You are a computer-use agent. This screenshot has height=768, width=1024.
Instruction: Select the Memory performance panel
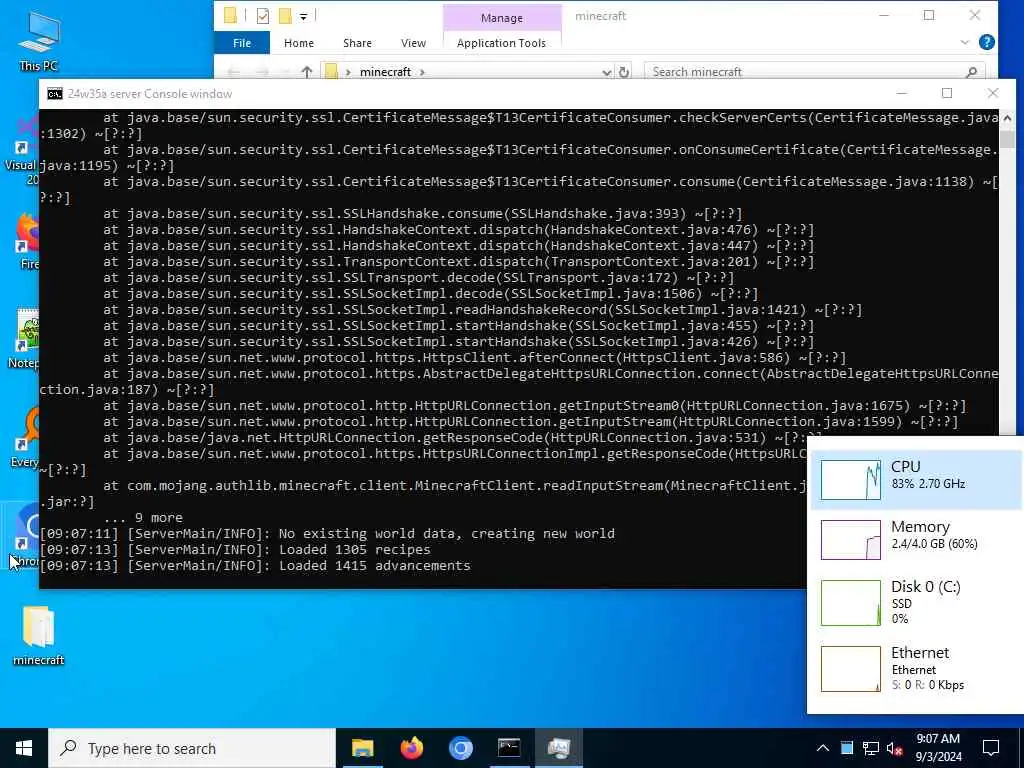coord(916,539)
